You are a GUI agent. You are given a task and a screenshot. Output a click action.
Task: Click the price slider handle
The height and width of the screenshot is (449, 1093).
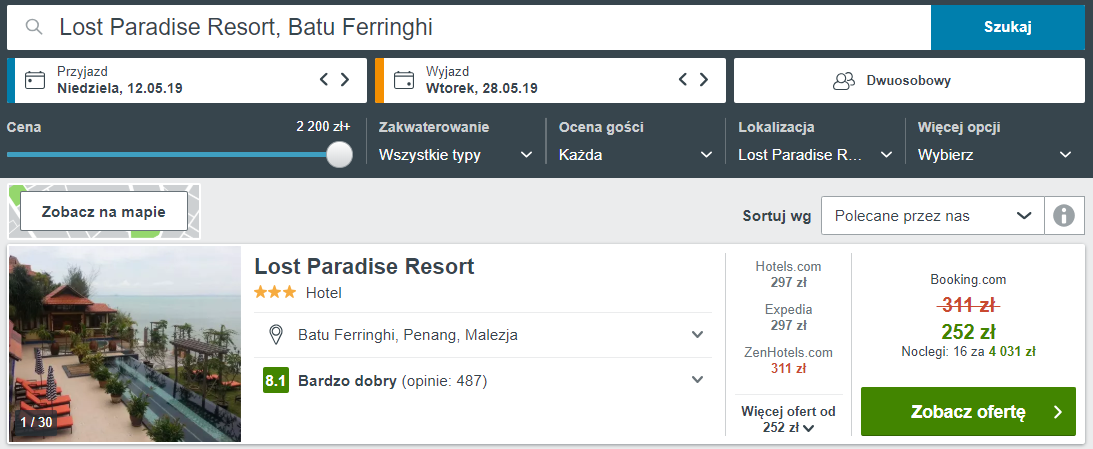click(339, 154)
